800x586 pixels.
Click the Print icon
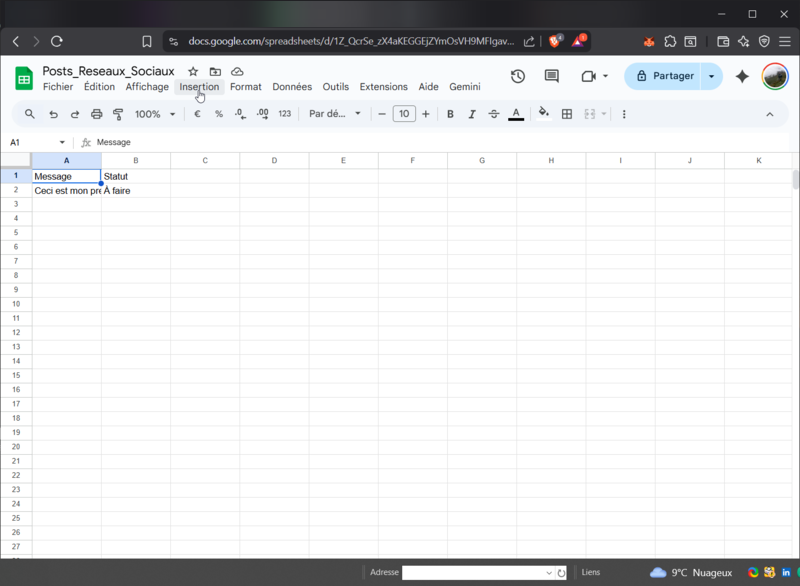(96, 114)
